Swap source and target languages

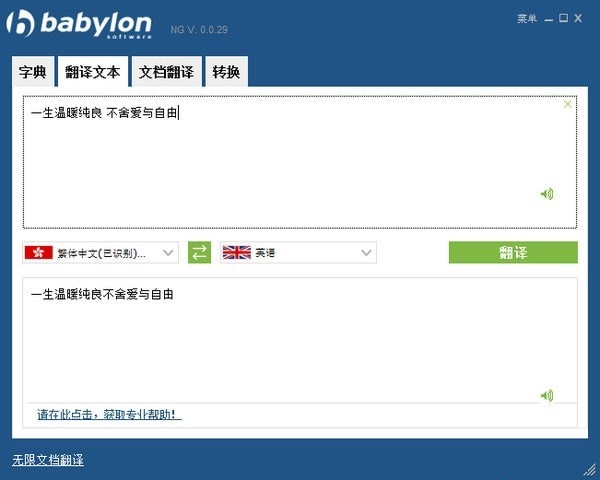click(199, 253)
